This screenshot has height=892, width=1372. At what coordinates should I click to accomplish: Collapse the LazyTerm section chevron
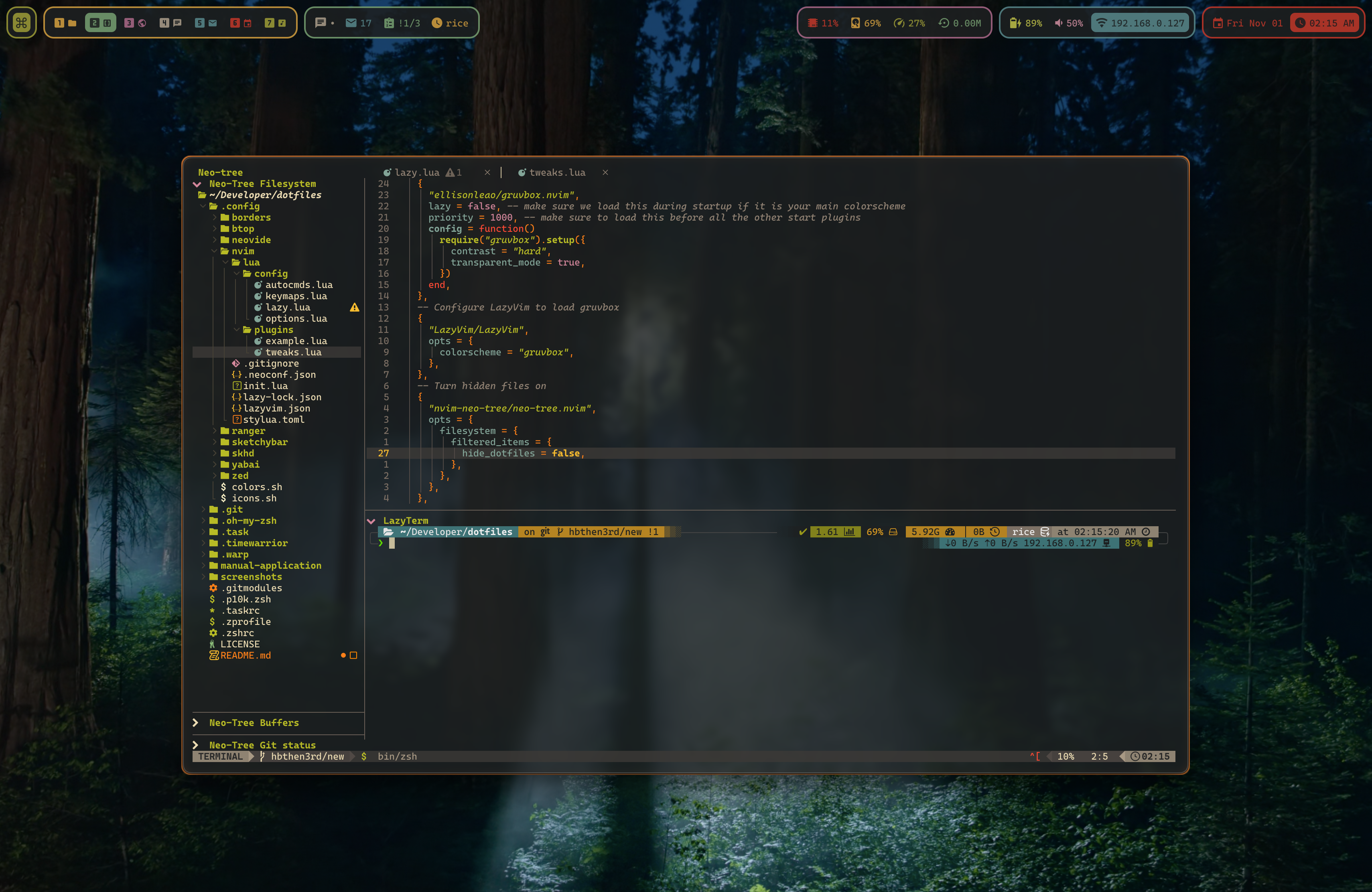[371, 521]
